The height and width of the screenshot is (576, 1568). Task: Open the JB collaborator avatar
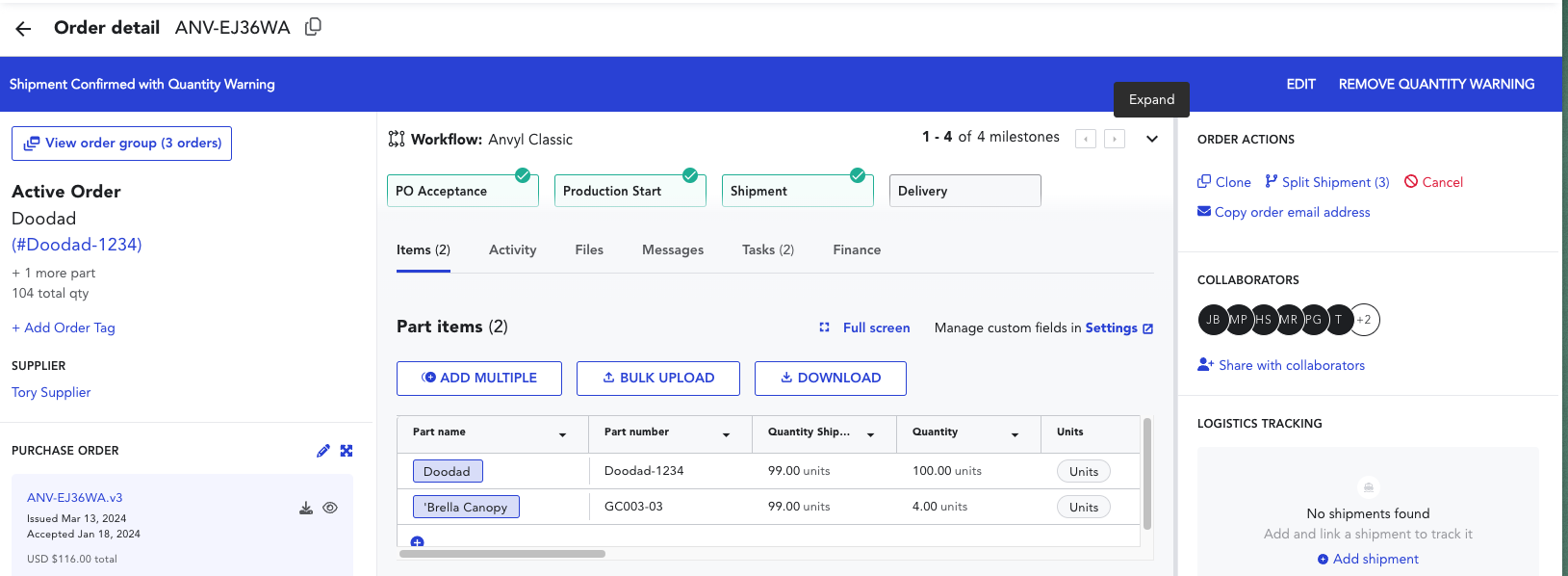click(1213, 320)
